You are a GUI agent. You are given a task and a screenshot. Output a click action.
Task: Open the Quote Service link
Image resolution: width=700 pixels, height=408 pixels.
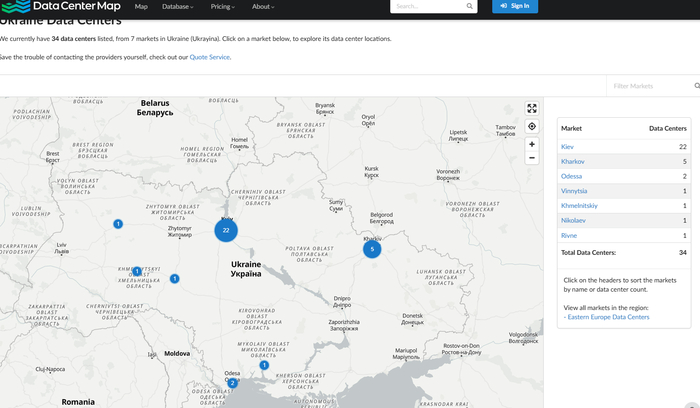click(210, 57)
